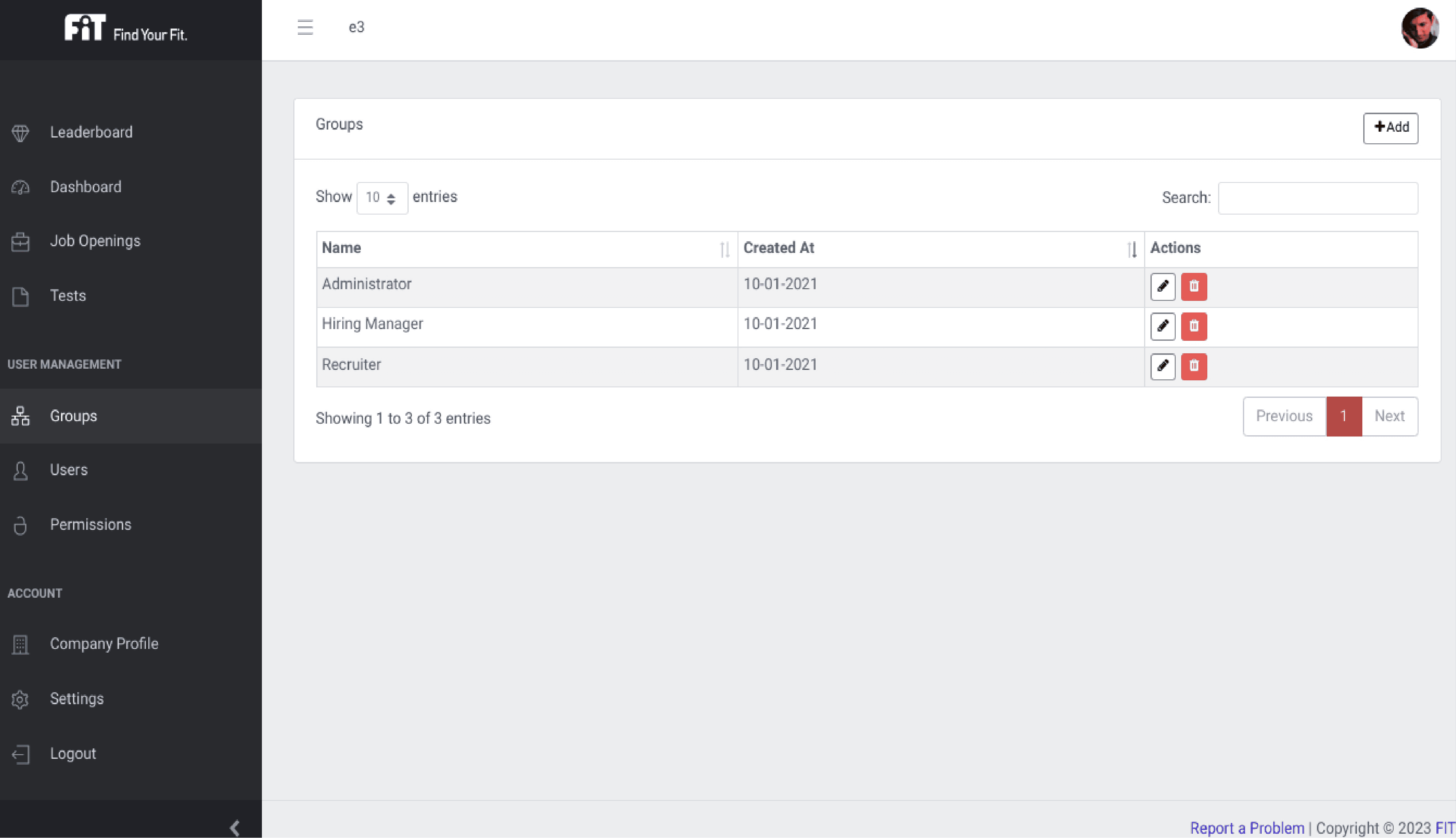Click the FIT Find Your Fit logo
Image resolution: width=1456 pixels, height=838 pixels.
pos(126,28)
